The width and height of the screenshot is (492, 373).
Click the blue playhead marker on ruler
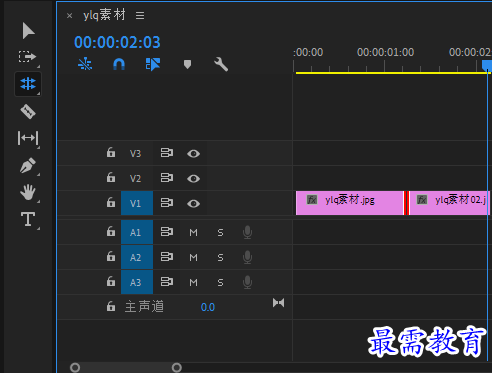tap(487, 65)
